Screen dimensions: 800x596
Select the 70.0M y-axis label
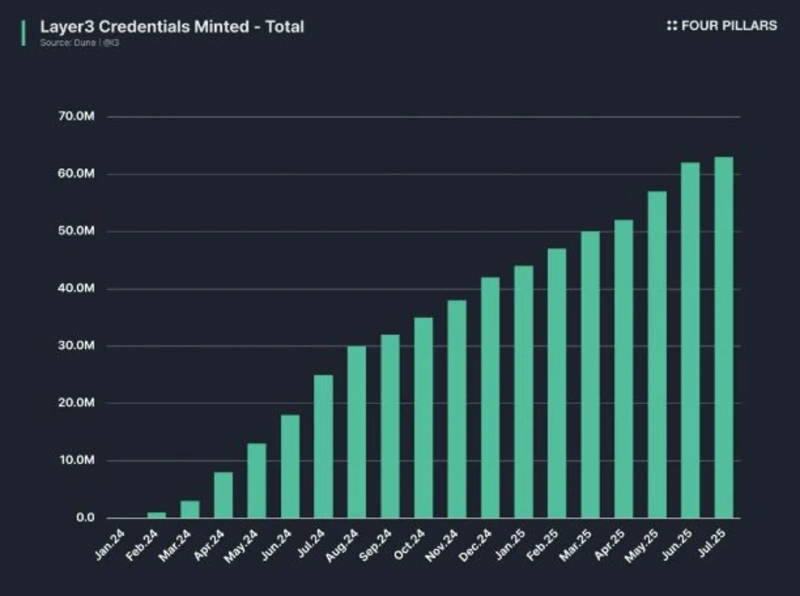pyautogui.click(x=76, y=117)
